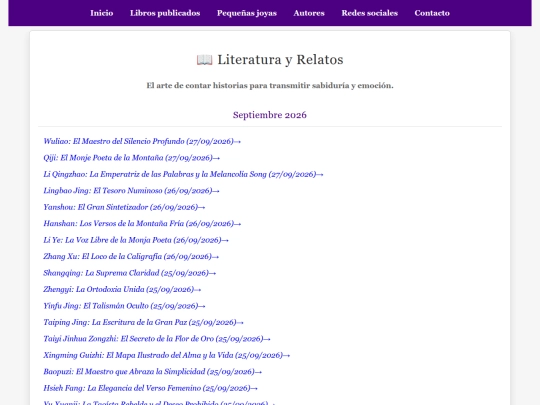Image resolution: width=540 pixels, height=405 pixels.
Task: Open Yanshou: El Gran Sintetizador article
Action: [124, 207]
